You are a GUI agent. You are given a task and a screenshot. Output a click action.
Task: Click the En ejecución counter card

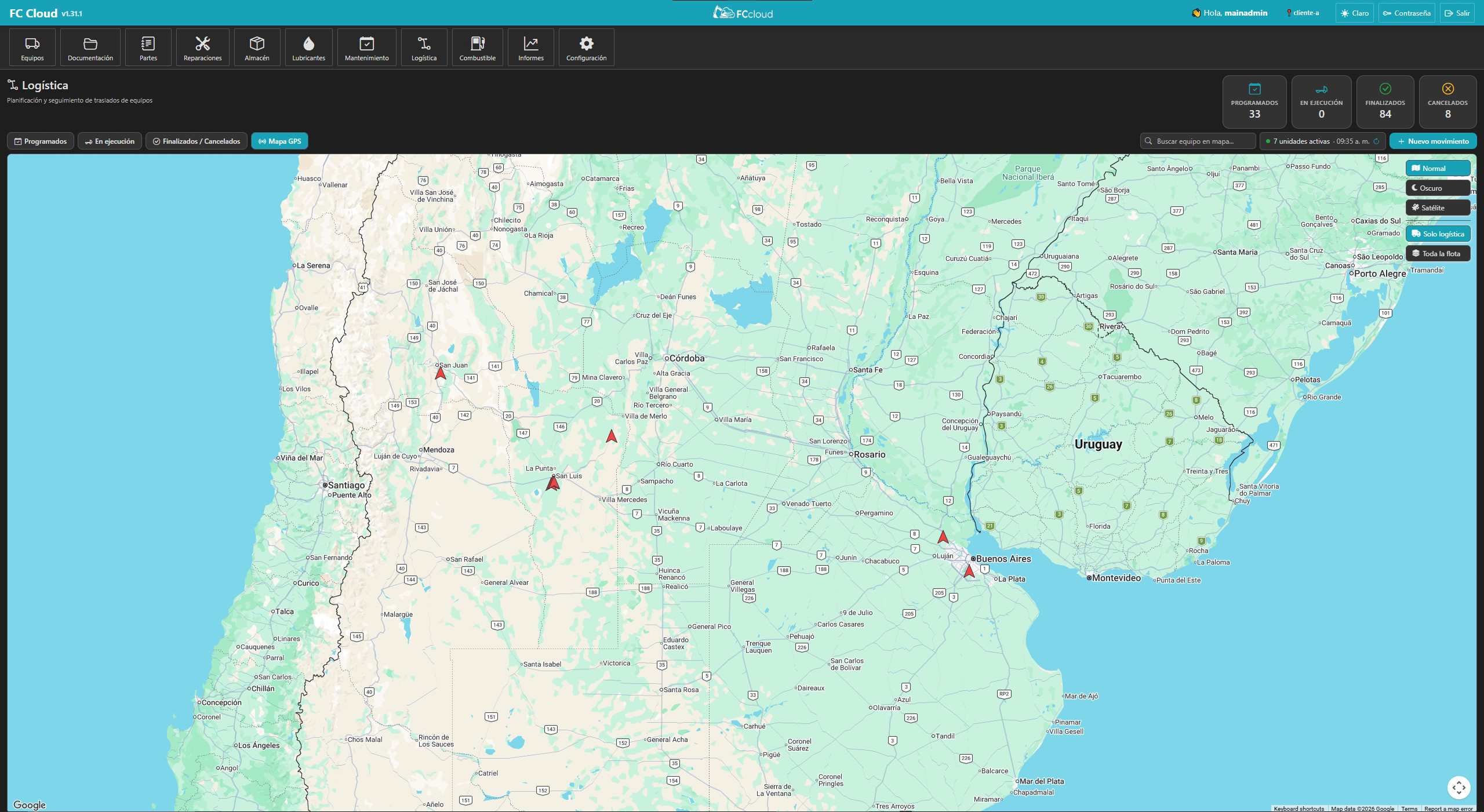(1322, 102)
